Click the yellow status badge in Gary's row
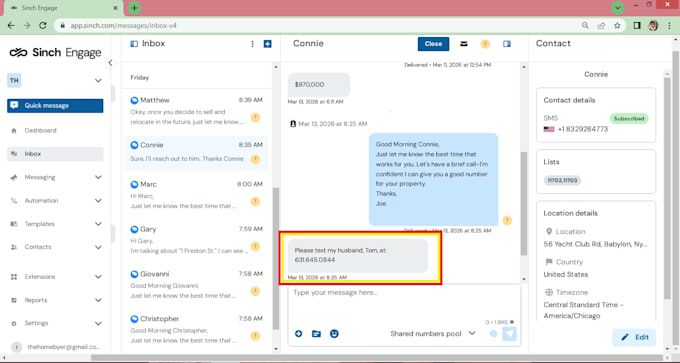680x363 pixels. [x=255, y=246]
